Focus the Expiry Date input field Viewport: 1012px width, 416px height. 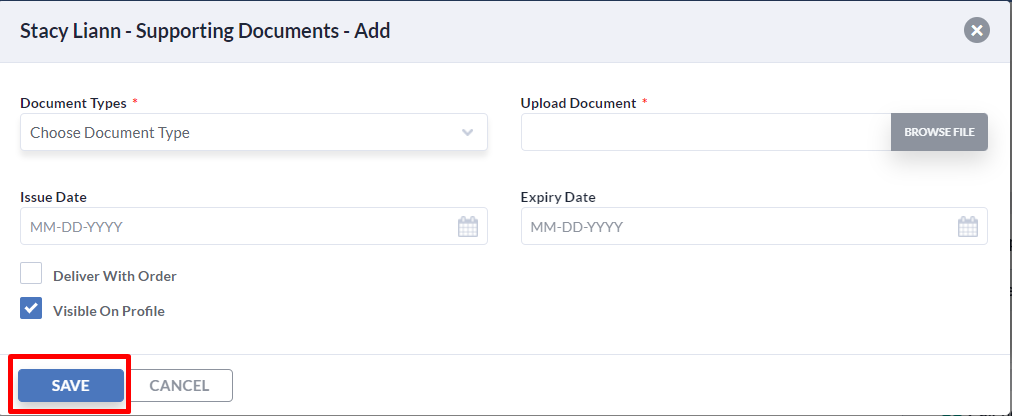click(x=754, y=226)
